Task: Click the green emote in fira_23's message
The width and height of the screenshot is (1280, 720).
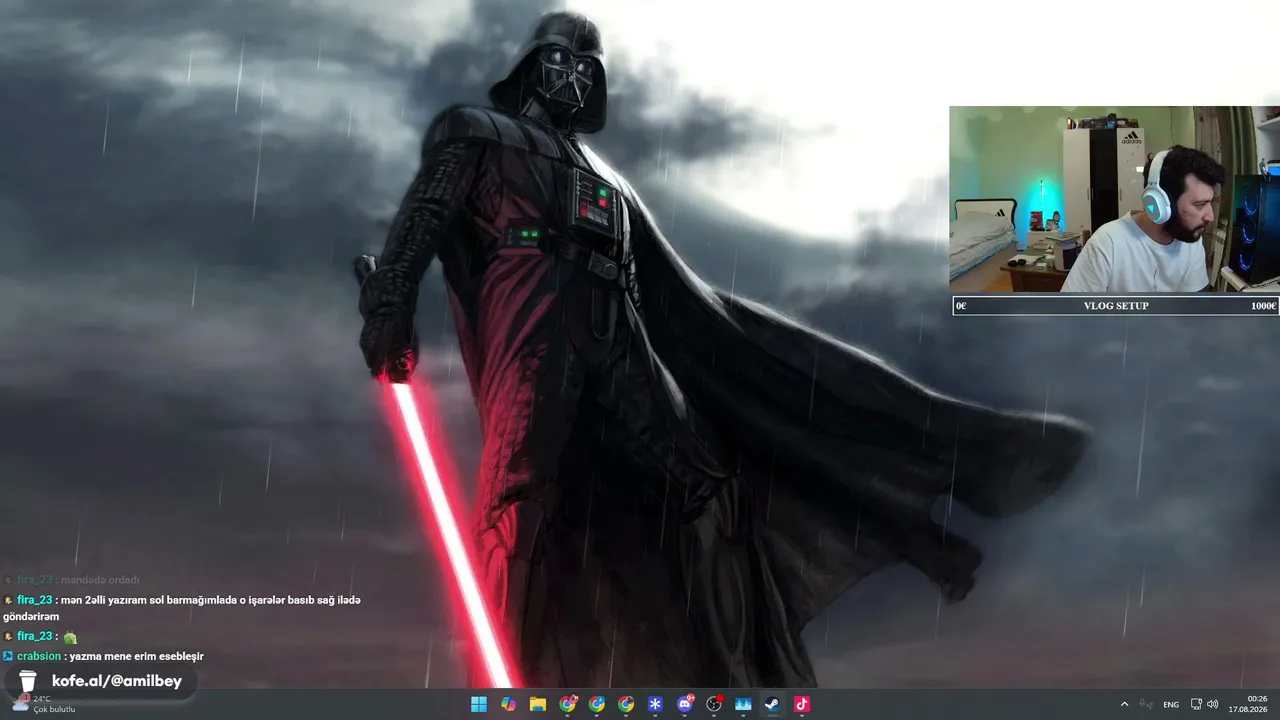Action: click(70, 637)
